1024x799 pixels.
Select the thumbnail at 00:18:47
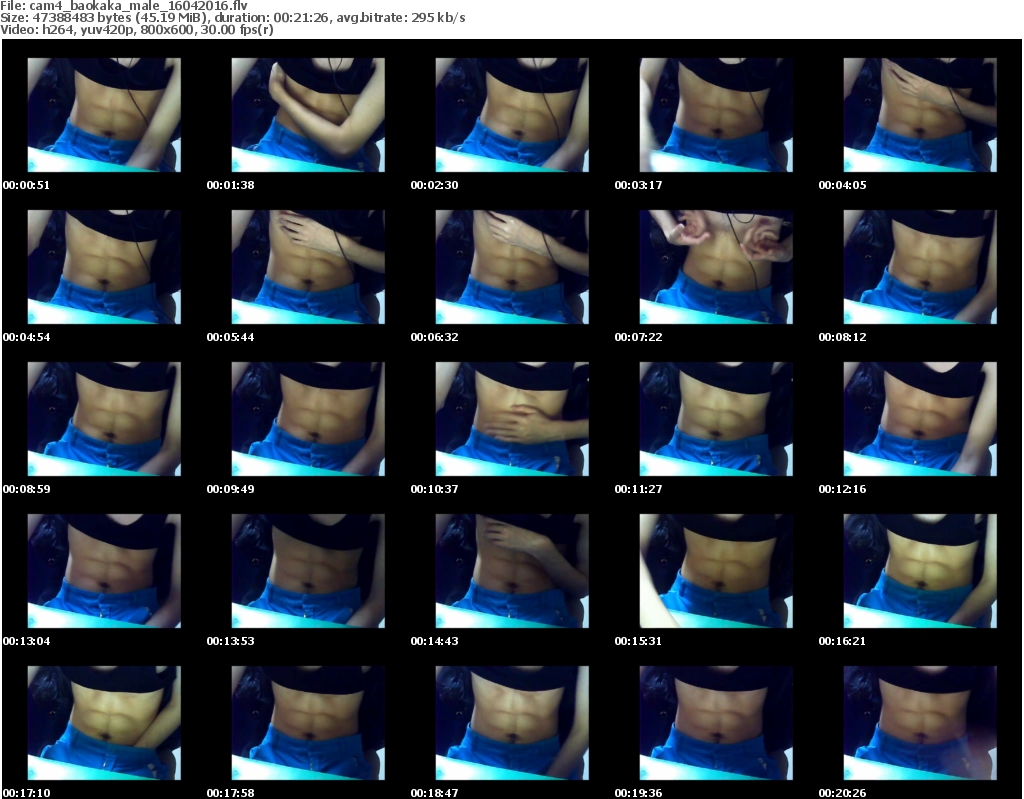pyautogui.click(x=512, y=723)
